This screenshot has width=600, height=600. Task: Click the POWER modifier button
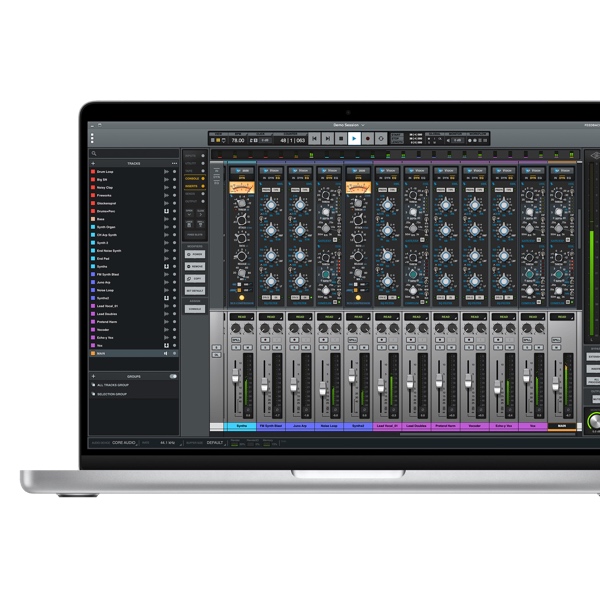[x=195, y=254]
